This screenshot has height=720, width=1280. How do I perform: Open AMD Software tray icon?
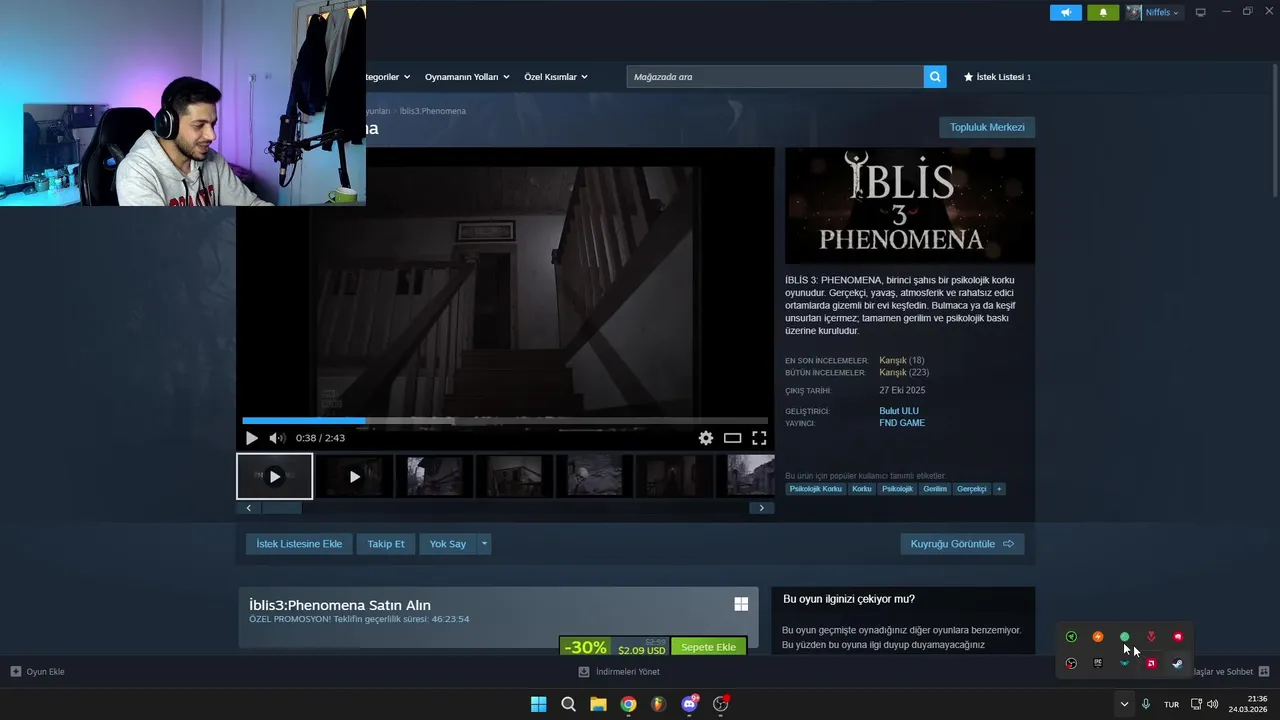pyautogui.click(x=1151, y=663)
